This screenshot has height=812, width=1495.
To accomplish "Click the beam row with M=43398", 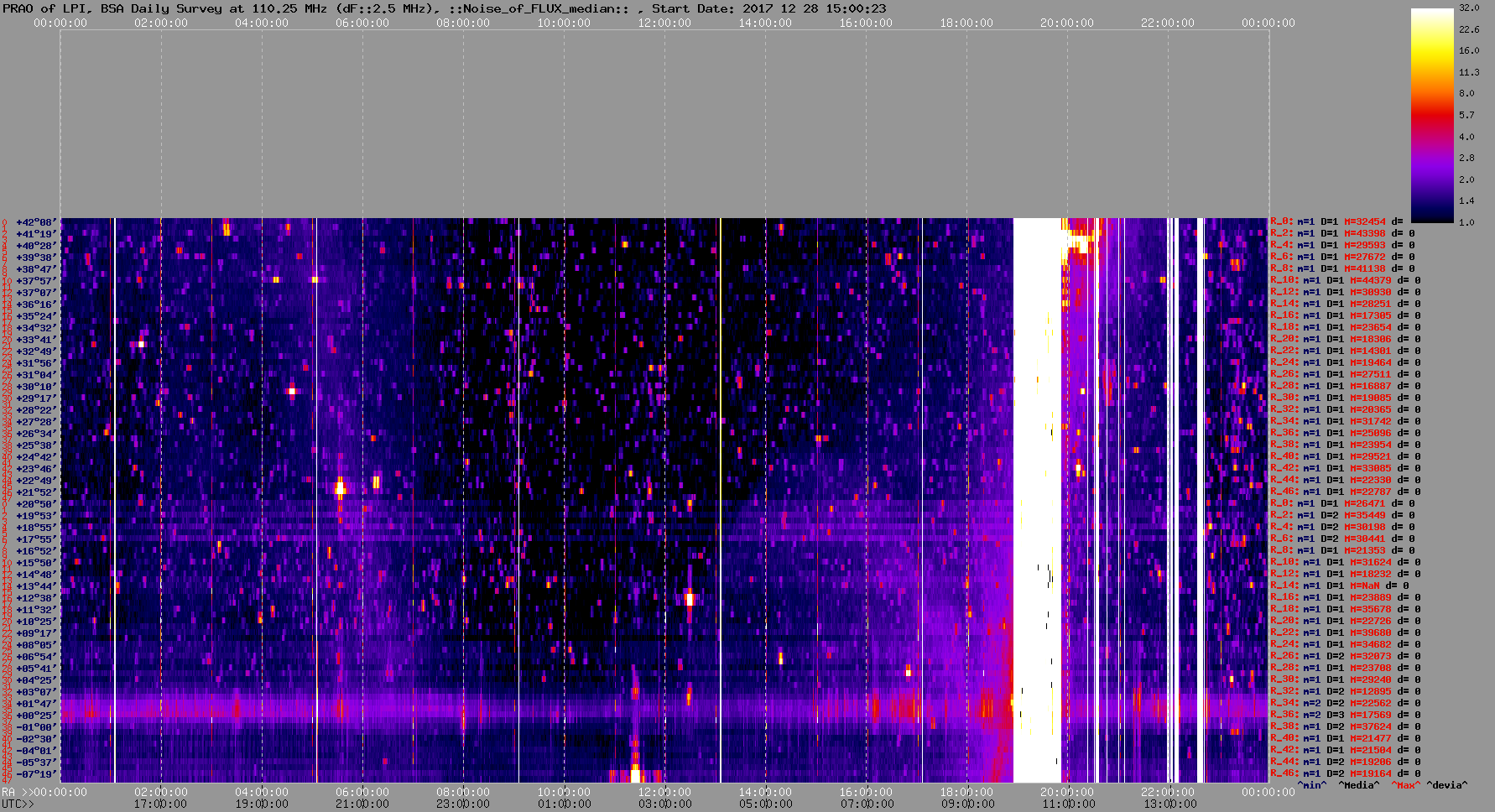I will (1343, 233).
